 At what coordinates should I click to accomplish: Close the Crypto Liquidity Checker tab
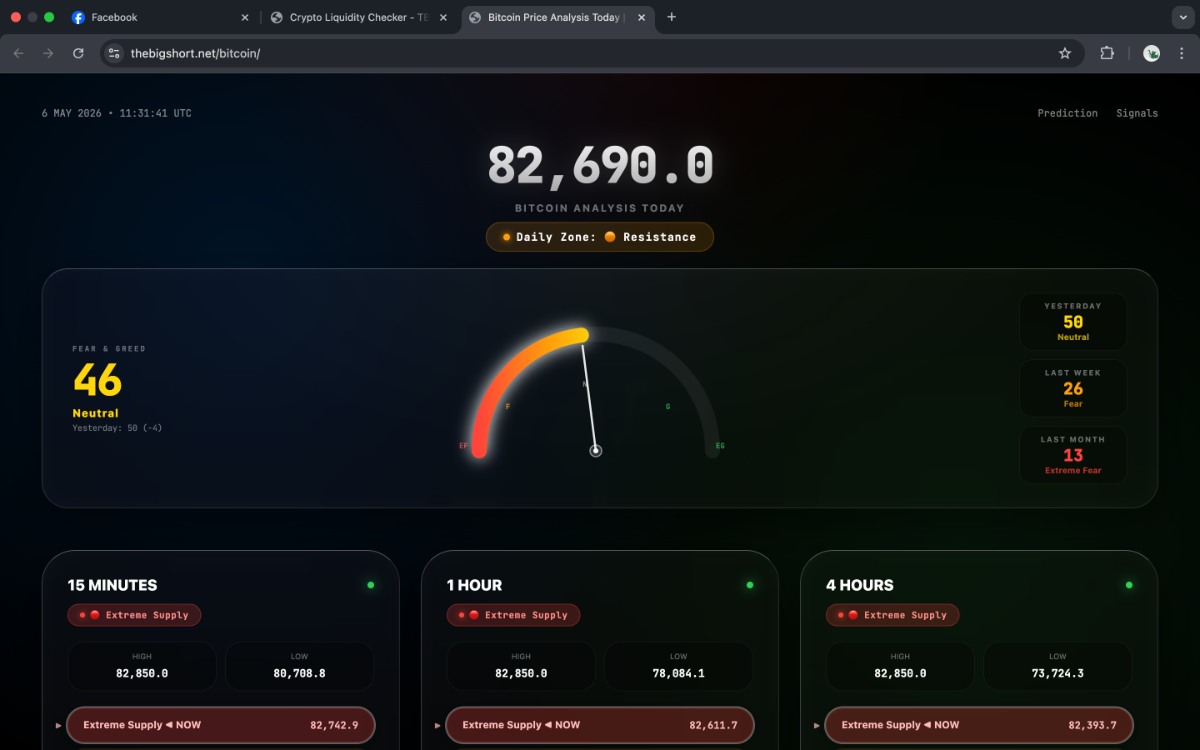444,17
